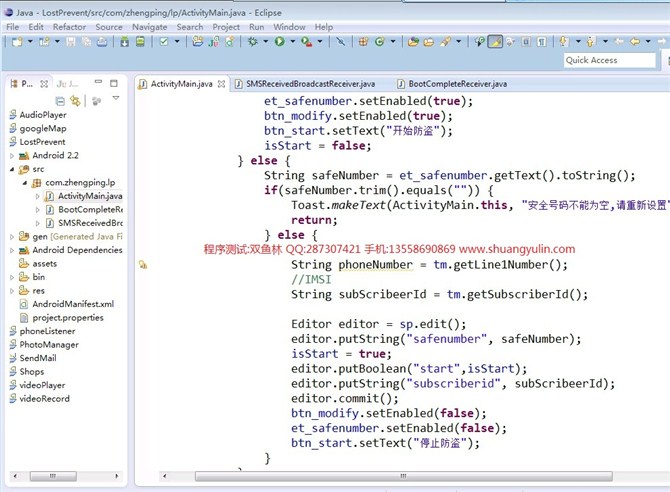The width and height of the screenshot is (670, 492).
Task: Click the New Java Package icon
Action: [x=363, y=41]
